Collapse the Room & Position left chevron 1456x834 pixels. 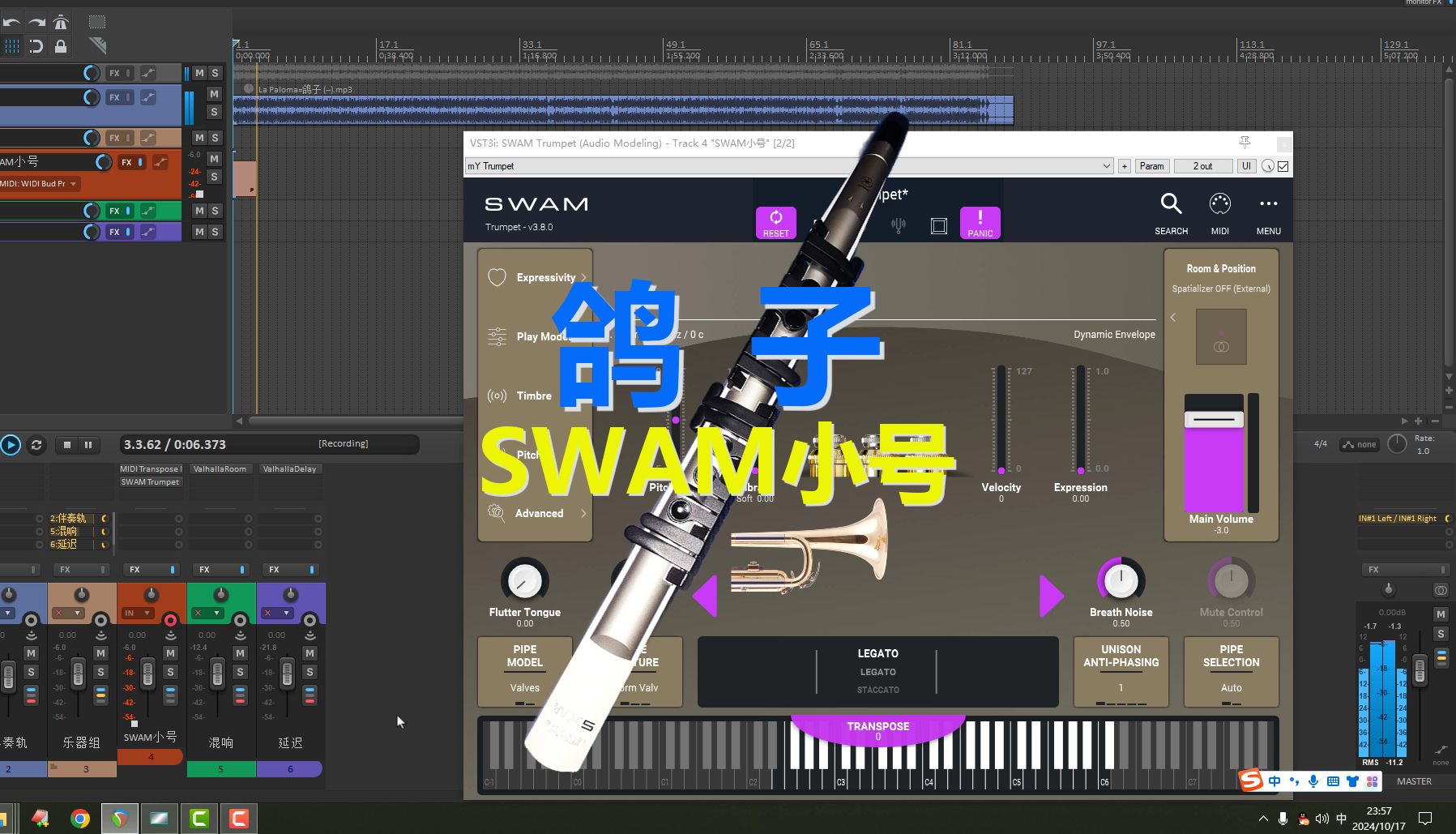click(x=1172, y=317)
